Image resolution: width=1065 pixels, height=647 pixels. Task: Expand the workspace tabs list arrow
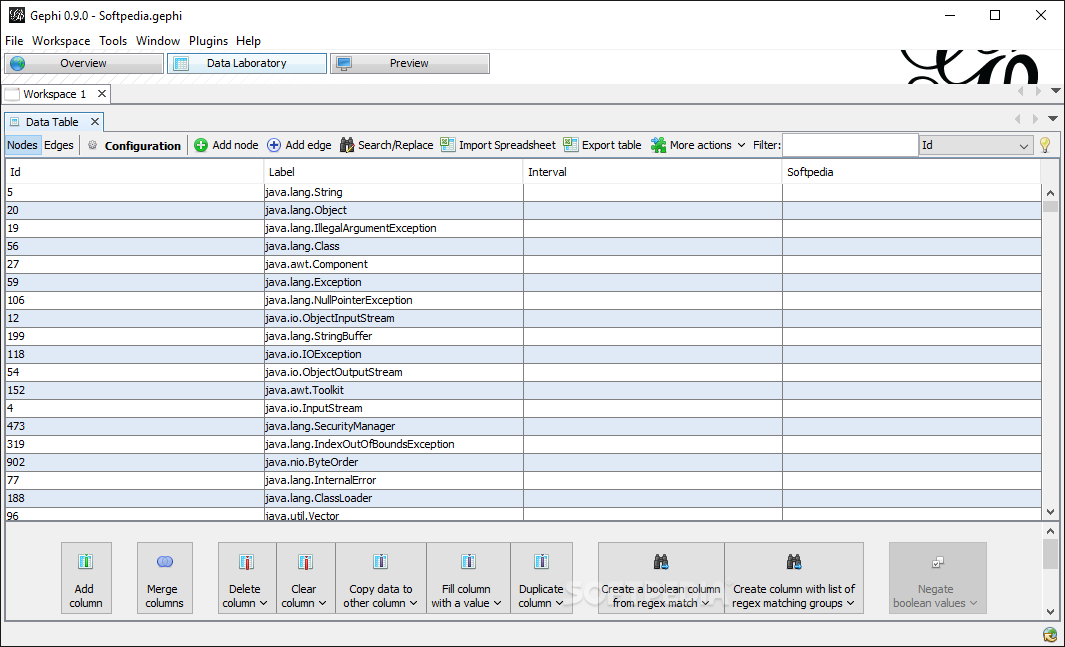[1055, 90]
